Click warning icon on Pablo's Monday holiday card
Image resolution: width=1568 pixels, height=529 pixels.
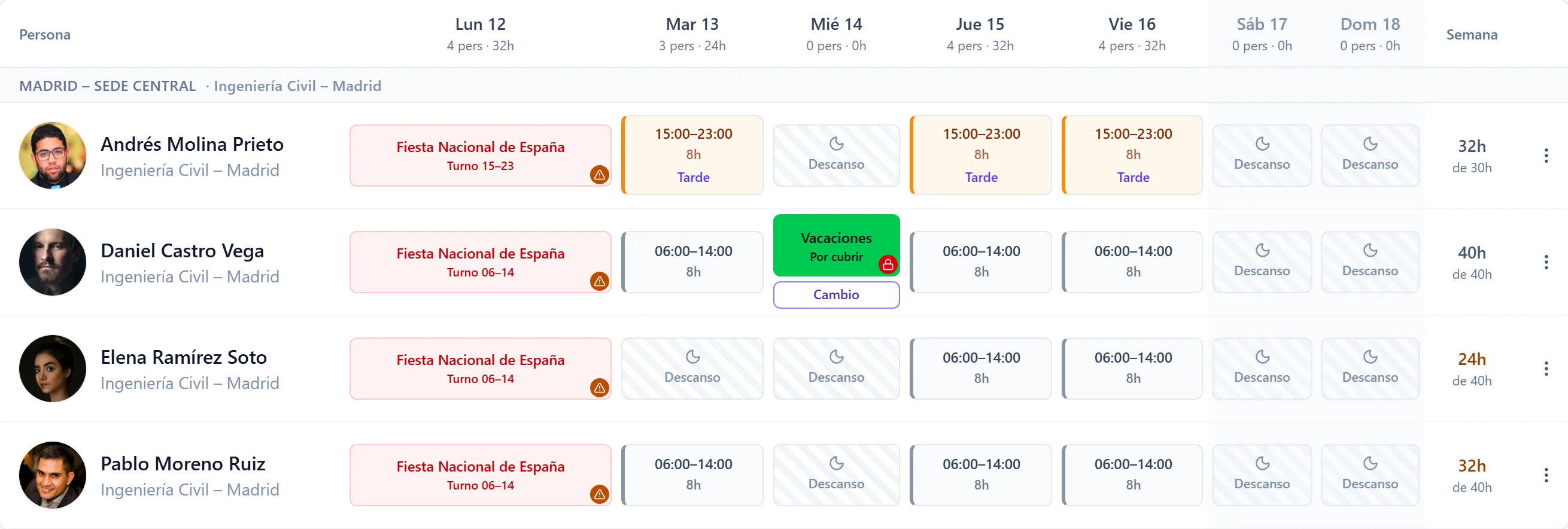(599, 494)
